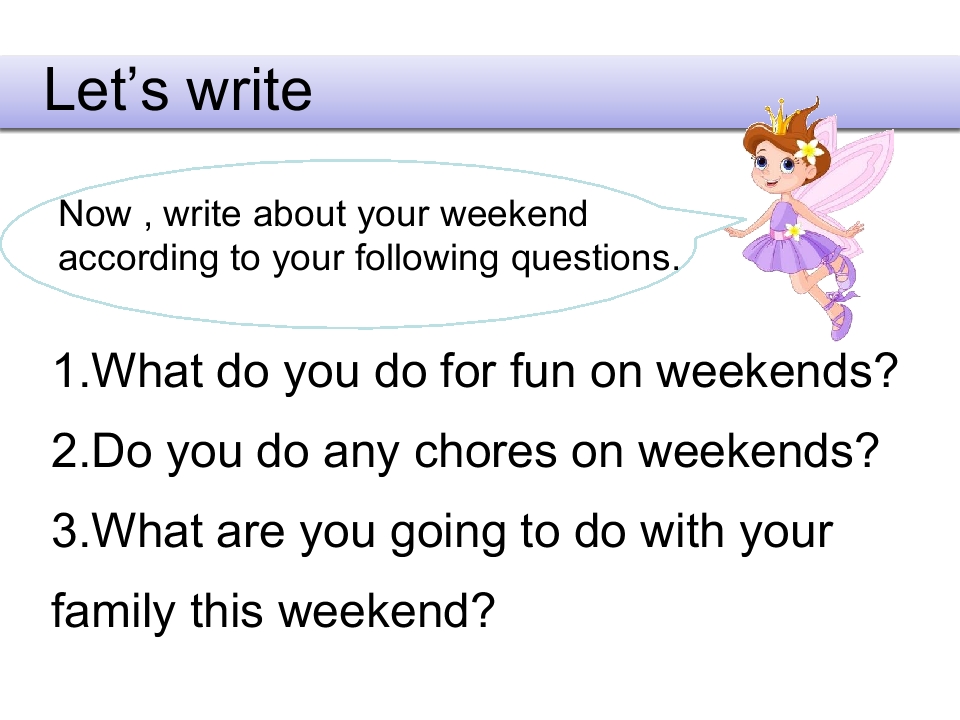The height and width of the screenshot is (720, 960).
Task: Click the word "weekends?" in question 1
Action: click(x=777, y=372)
